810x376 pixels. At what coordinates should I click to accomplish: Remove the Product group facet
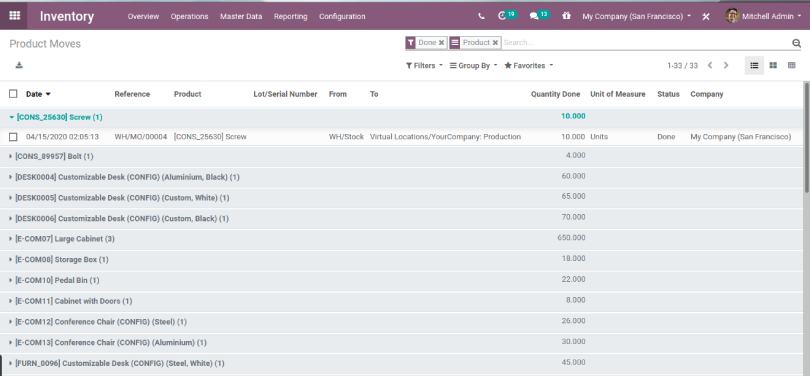point(495,43)
